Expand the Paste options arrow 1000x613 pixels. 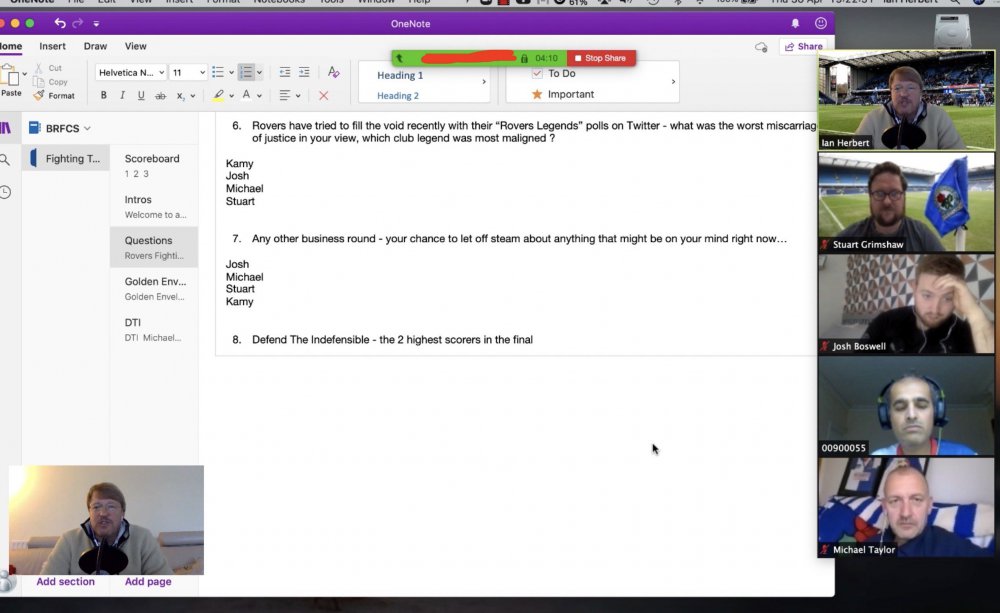[x=24, y=74]
